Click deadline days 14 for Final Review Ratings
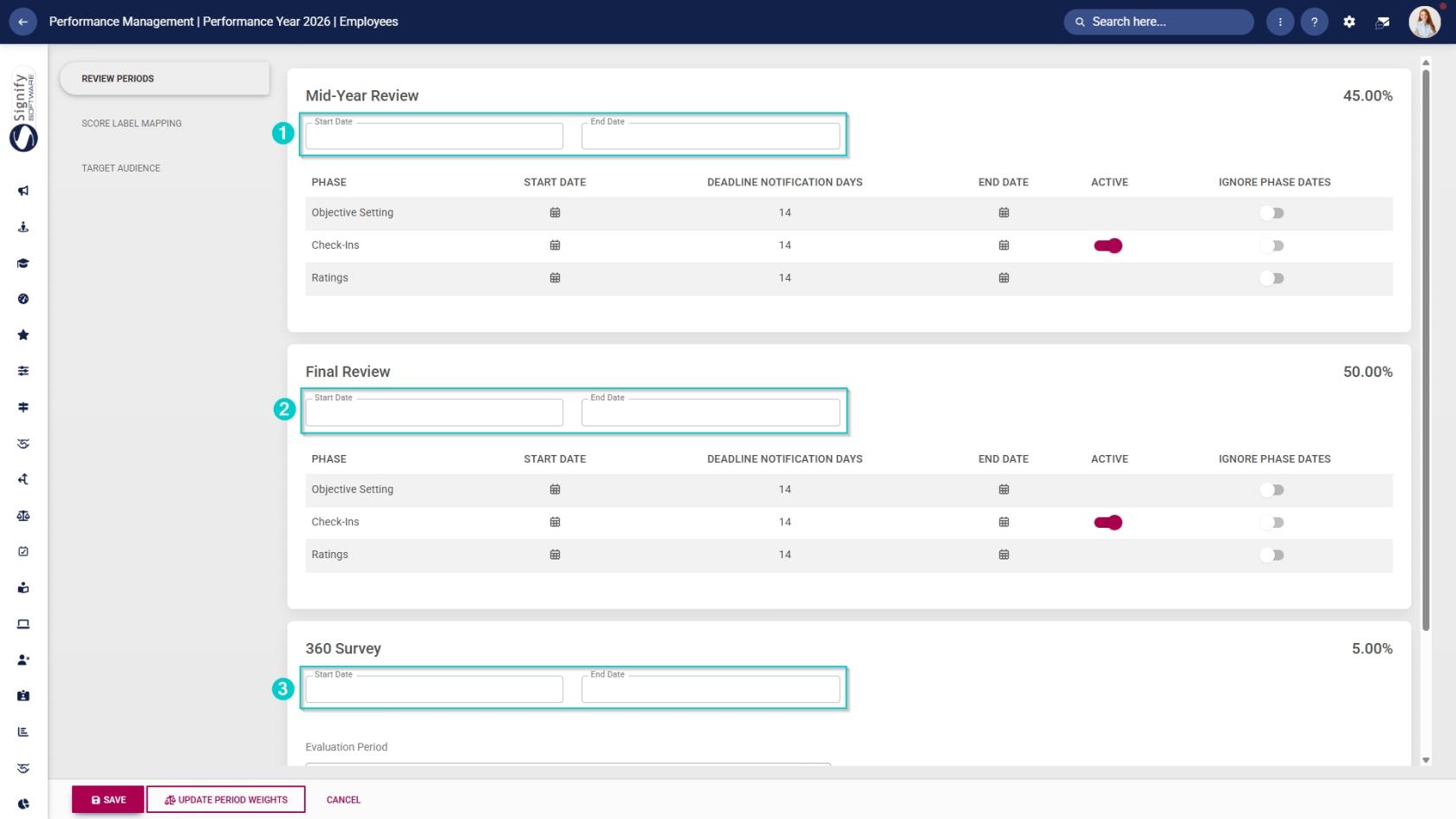Viewport: 1456px width, 819px height. pyautogui.click(x=784, y=555)
